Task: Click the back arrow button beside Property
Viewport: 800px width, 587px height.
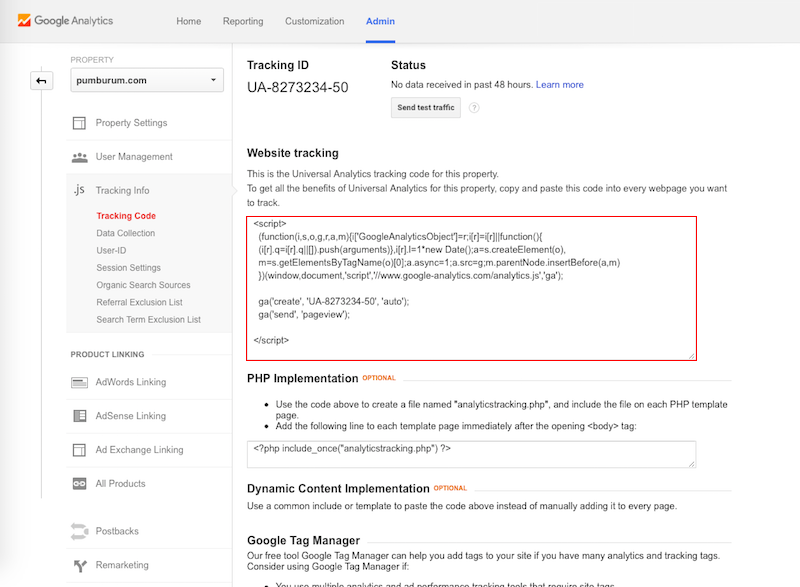Action: tap(41, 81)
